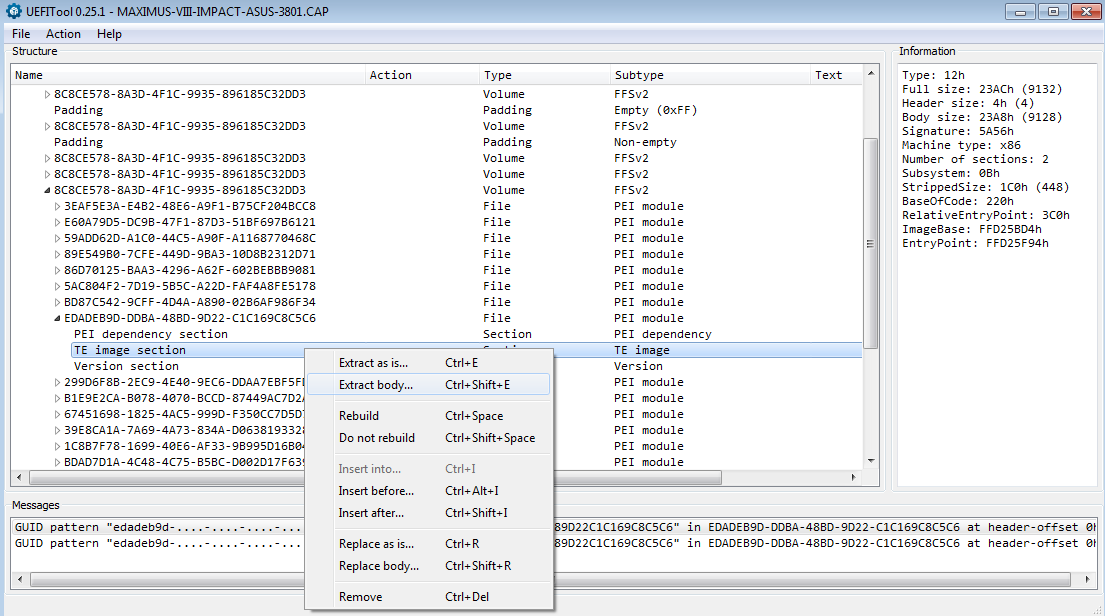Expand the 89E549B0-7CFE file node
1105x616 pixels.
(57, 254)
